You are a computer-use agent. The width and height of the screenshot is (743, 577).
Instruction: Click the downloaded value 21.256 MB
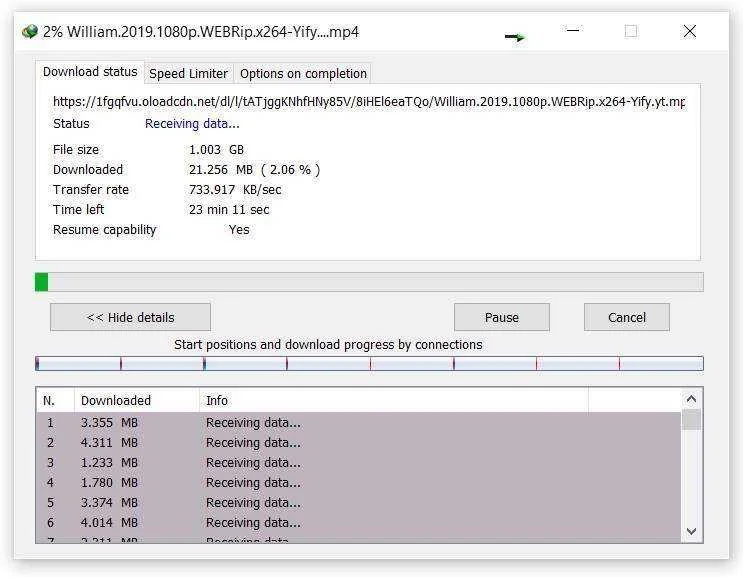coord(254,170)
